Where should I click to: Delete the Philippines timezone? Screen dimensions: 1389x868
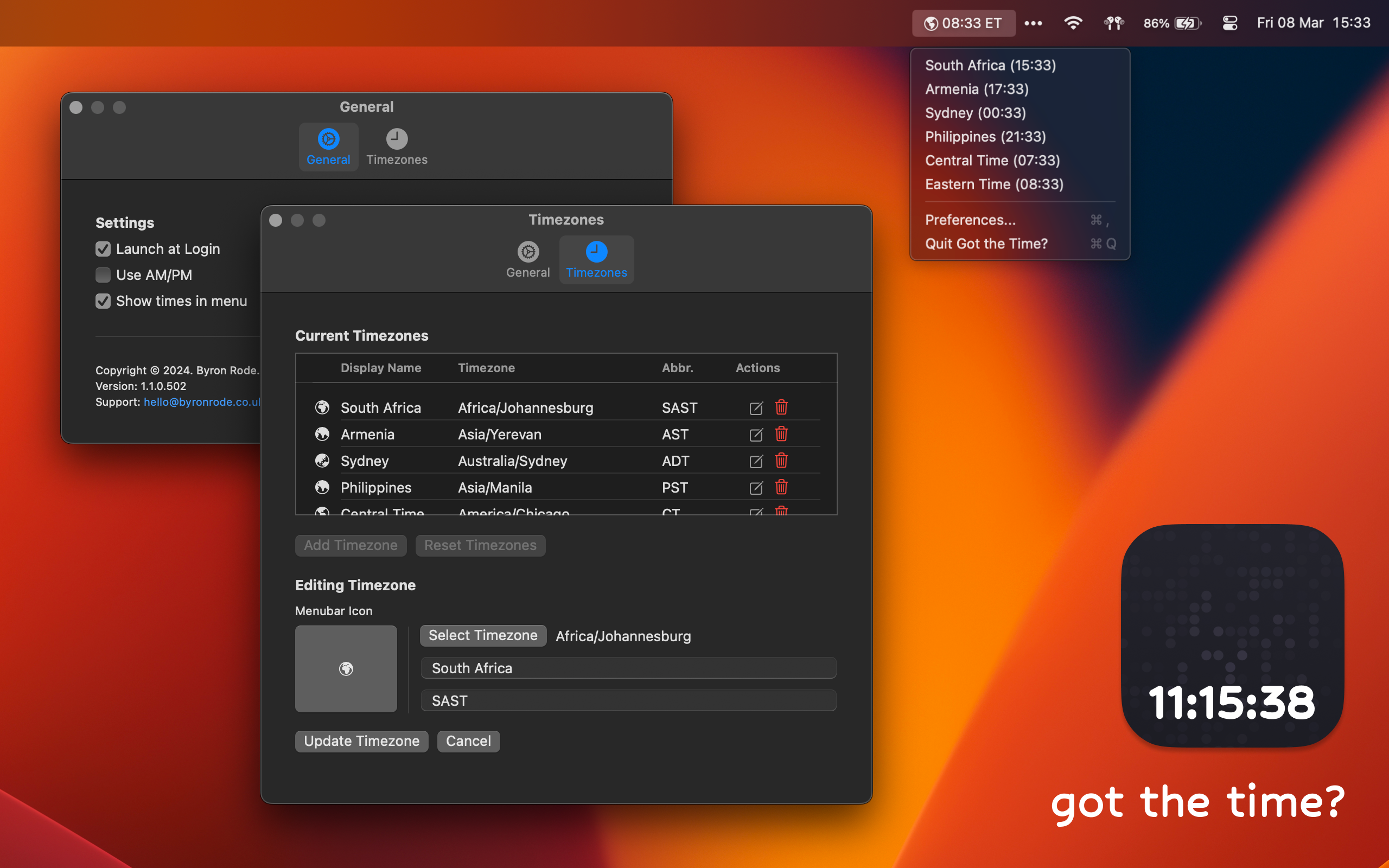781,487
